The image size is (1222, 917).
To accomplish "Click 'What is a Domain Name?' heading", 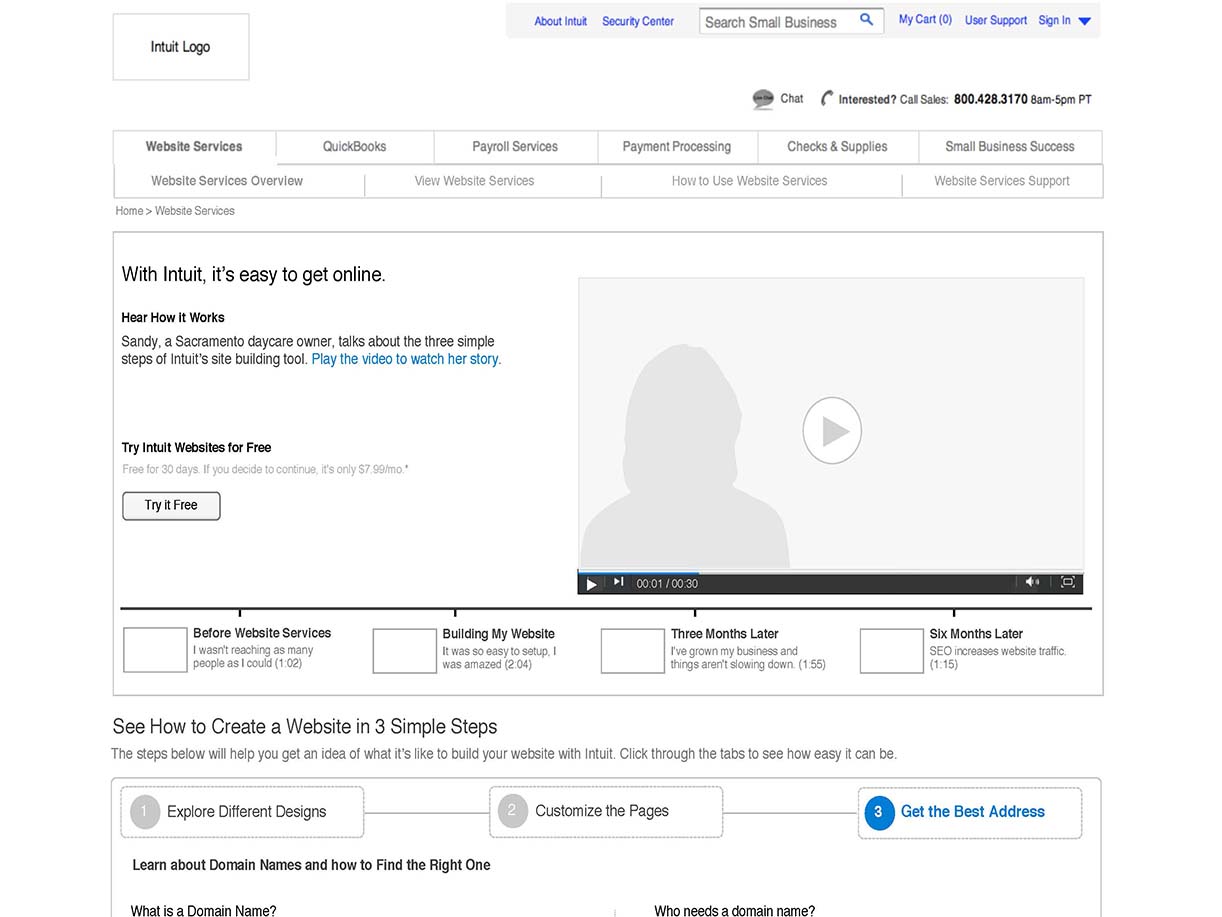I will coord(204,910).
